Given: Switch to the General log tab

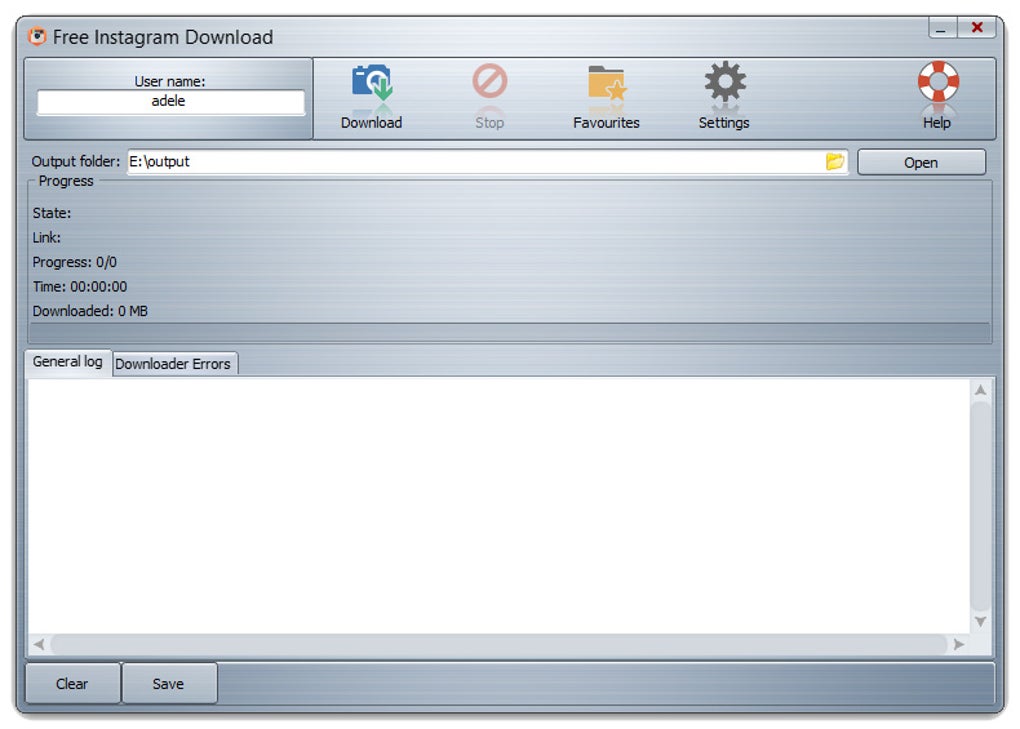Looking at the screenshot, I should [67, 362].
